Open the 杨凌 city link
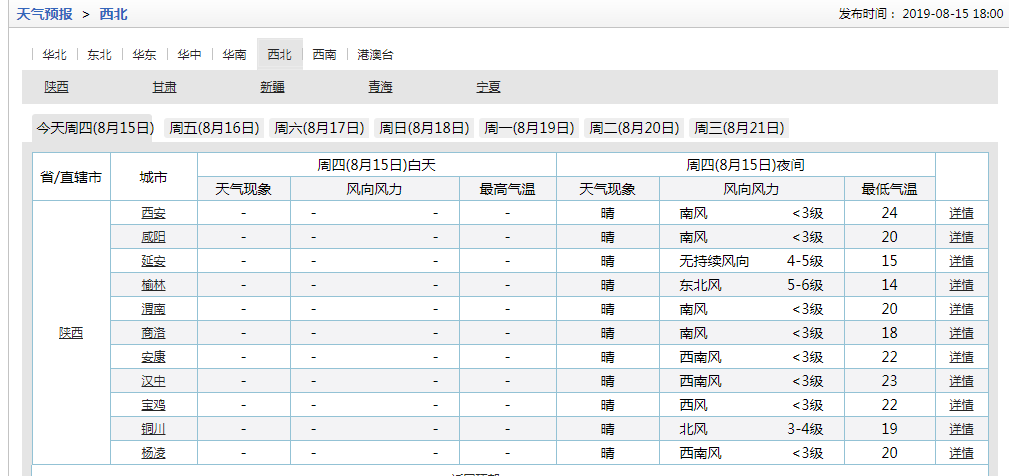This screenshot has width=1009, height=476. pyautogui.click(x=154, y=453)
